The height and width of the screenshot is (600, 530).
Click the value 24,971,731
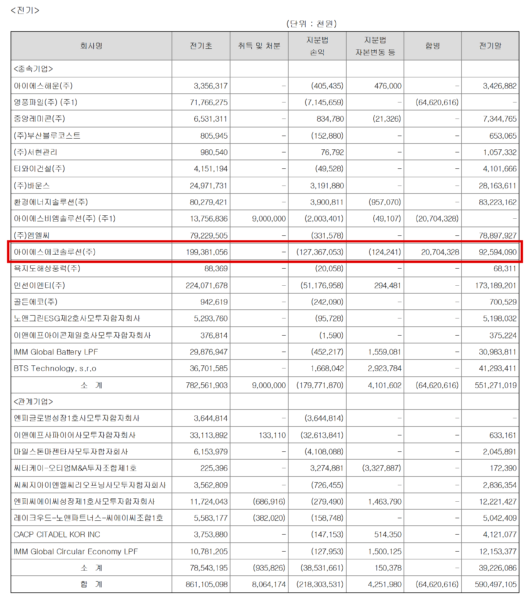pyautogui.click(x=209, y=186)
